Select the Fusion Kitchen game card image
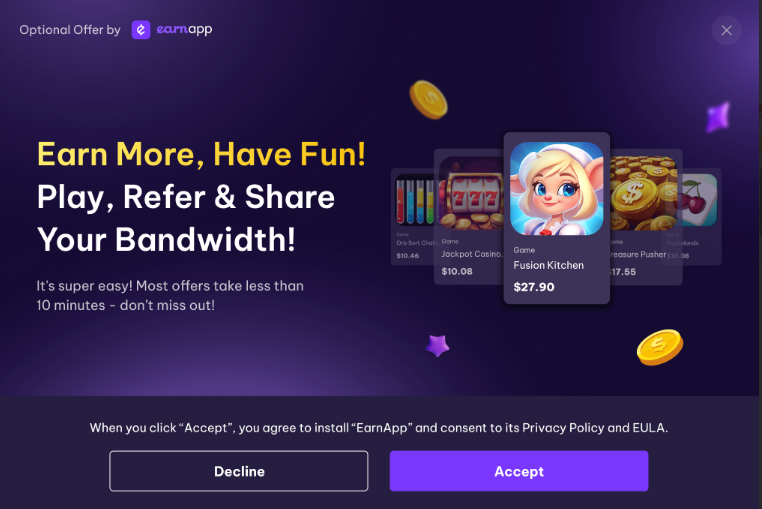The height and width of the screenshot is (509, 762). pos(556,189)
